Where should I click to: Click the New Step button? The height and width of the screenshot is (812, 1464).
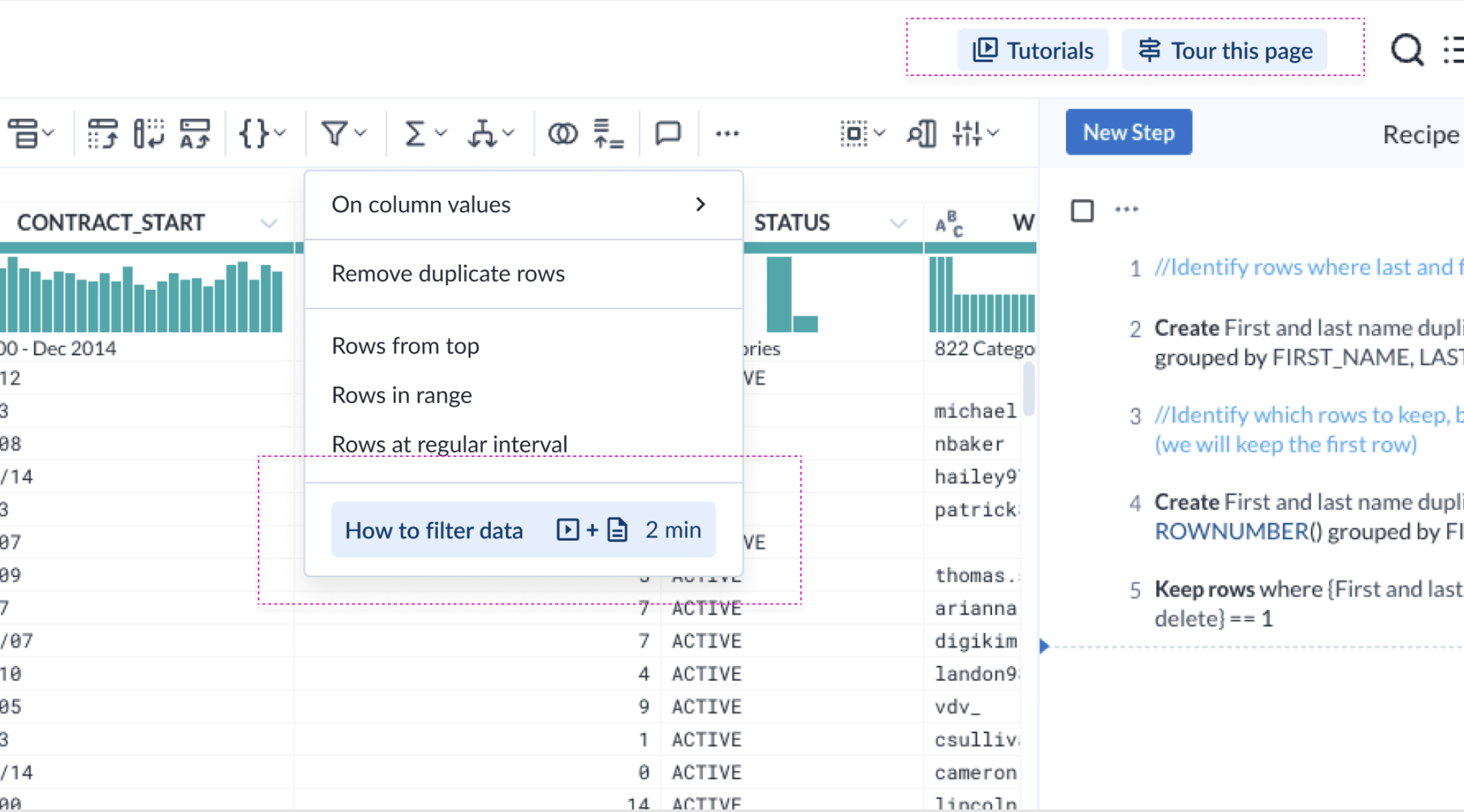1129,132
